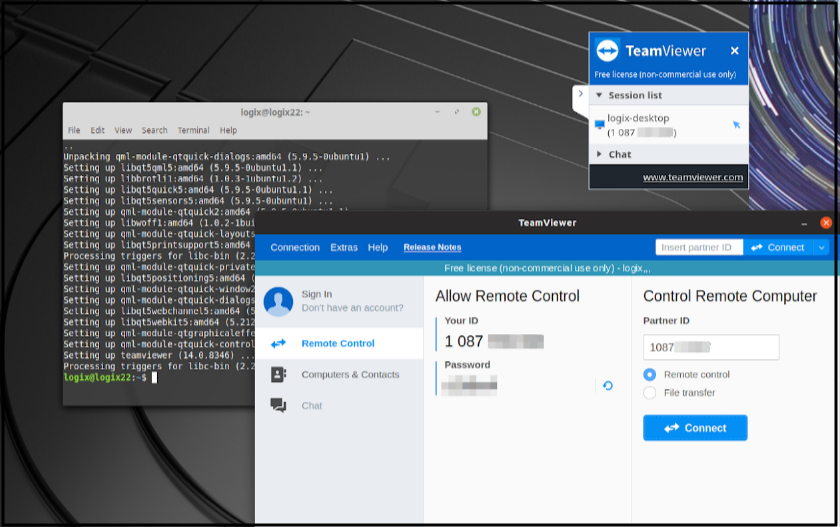Viewport: 840px width, 527px height.
Task: Close the terminal window with green button
Action: pyautogui.click(x=476, y=112)
